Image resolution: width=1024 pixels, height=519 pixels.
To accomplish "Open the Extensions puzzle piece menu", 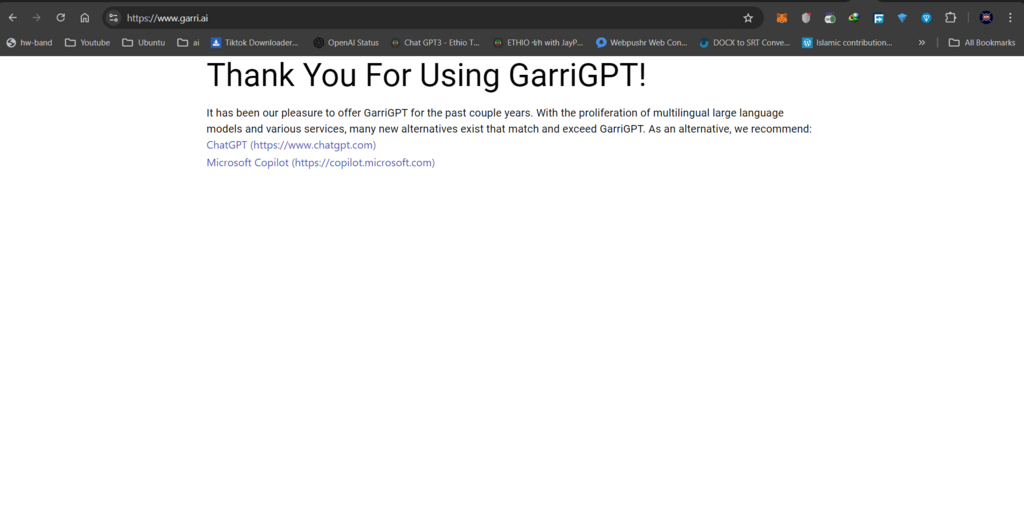I will pos(951,18).
